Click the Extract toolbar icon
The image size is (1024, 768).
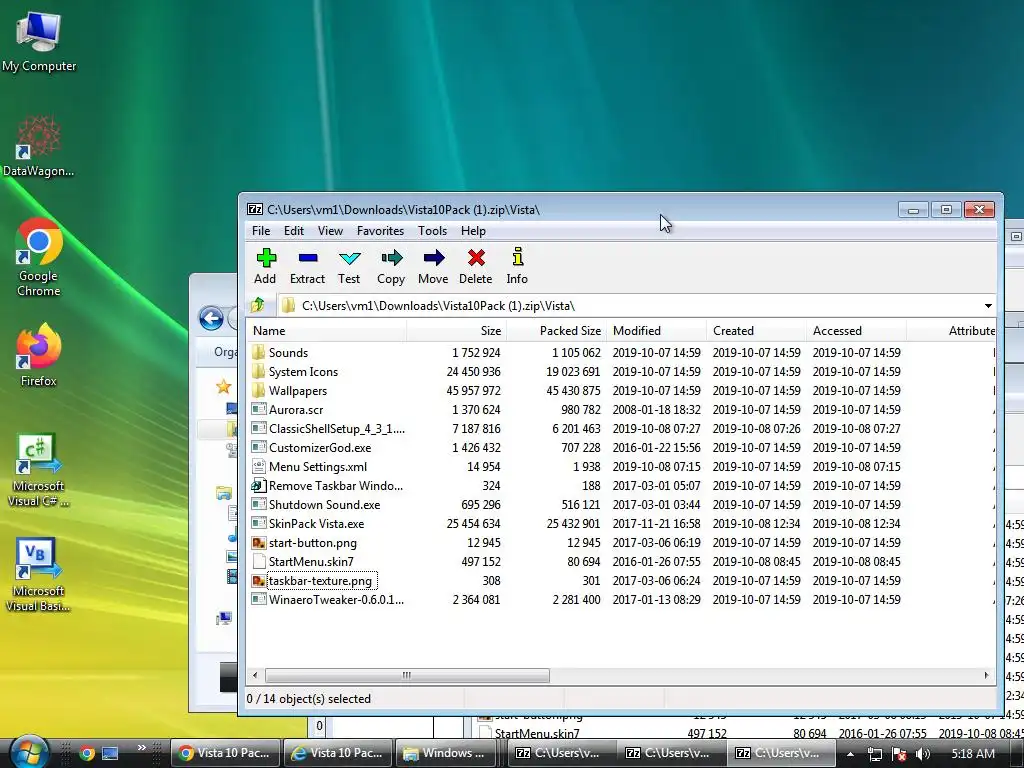coord(308,258)
